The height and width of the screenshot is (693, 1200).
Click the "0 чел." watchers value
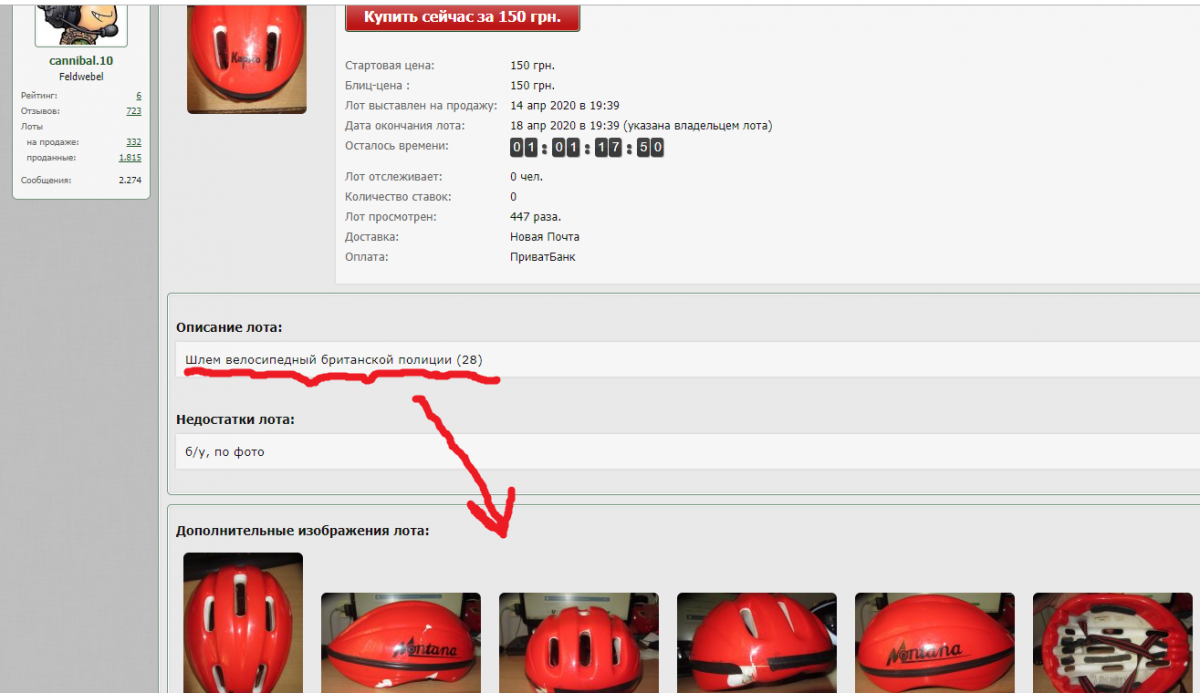527,177
